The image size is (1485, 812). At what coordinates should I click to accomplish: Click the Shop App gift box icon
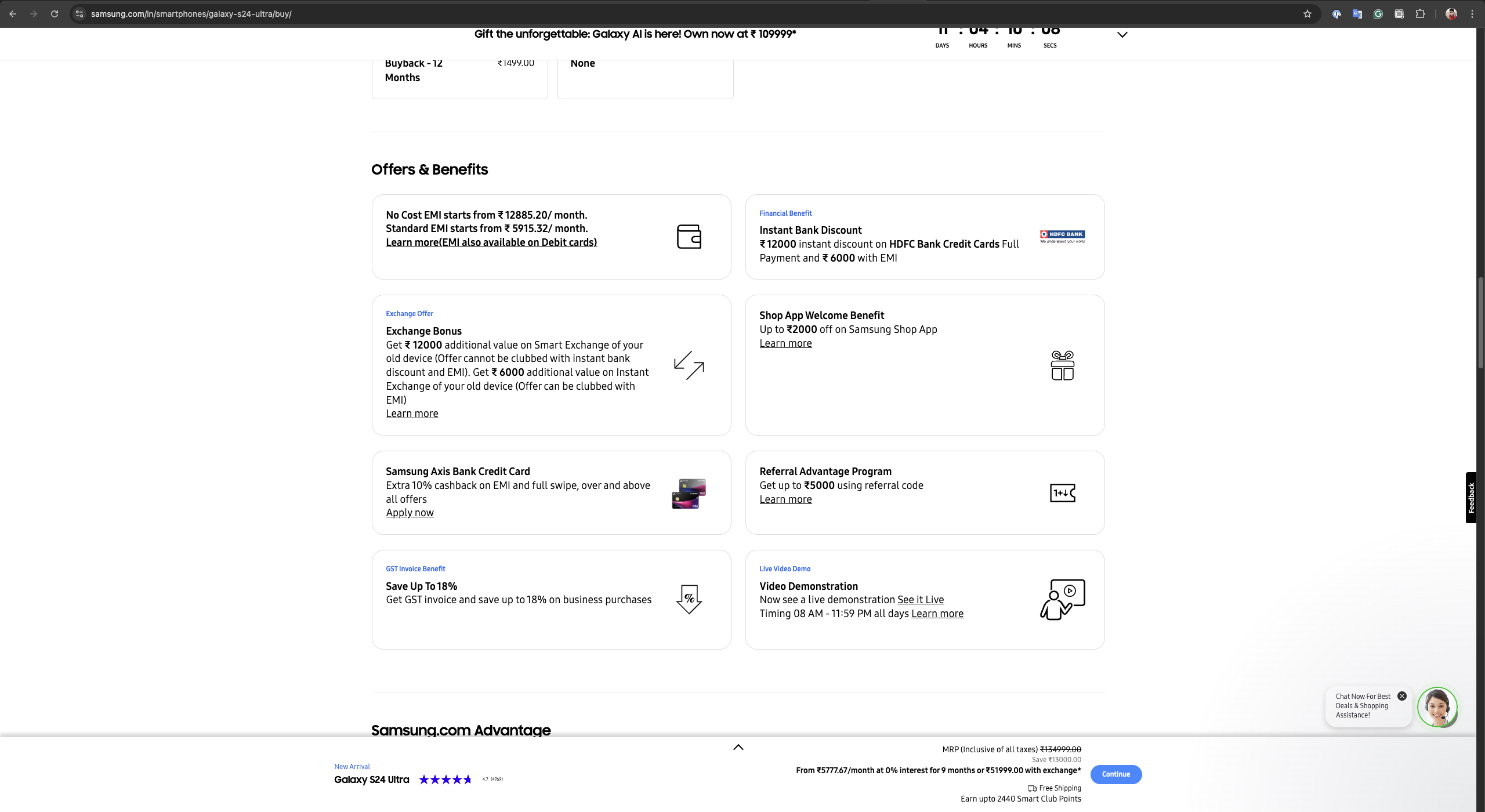1062,365
